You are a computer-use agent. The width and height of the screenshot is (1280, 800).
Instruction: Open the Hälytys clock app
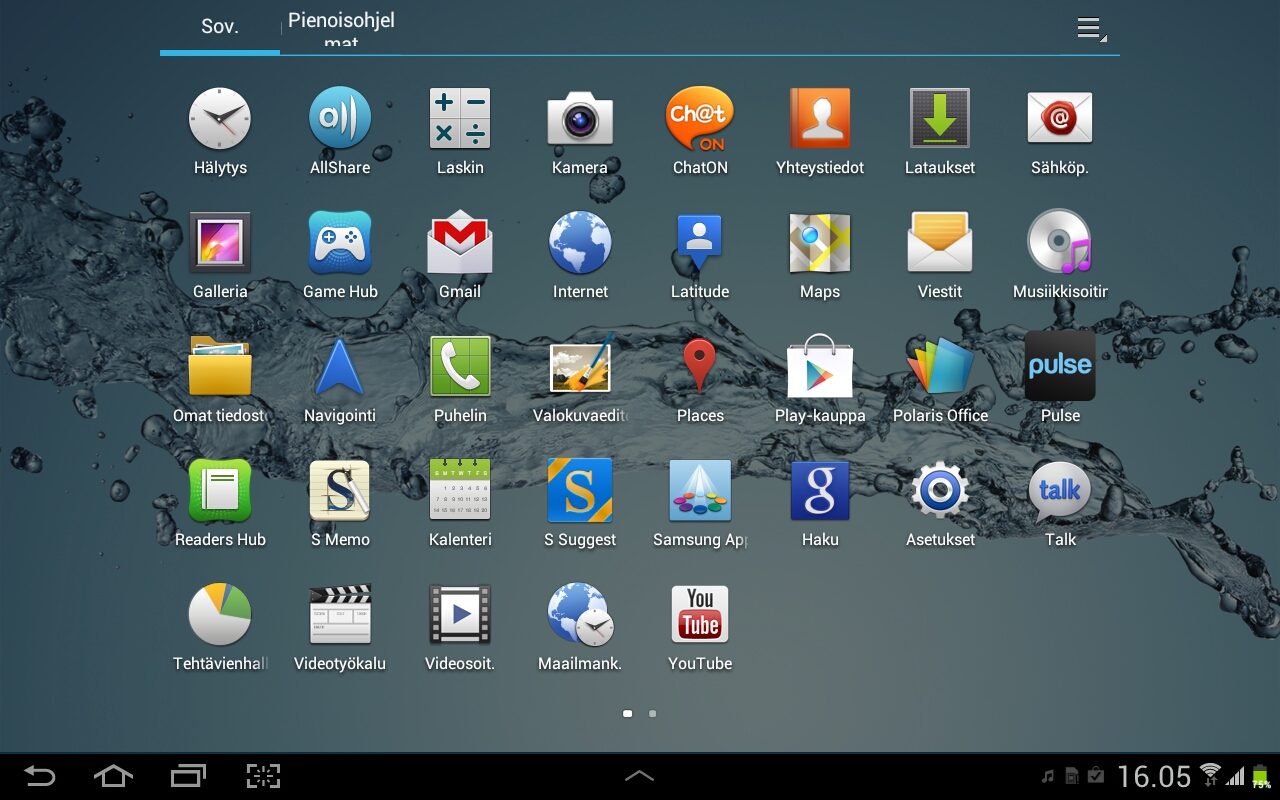pos(220,119)
